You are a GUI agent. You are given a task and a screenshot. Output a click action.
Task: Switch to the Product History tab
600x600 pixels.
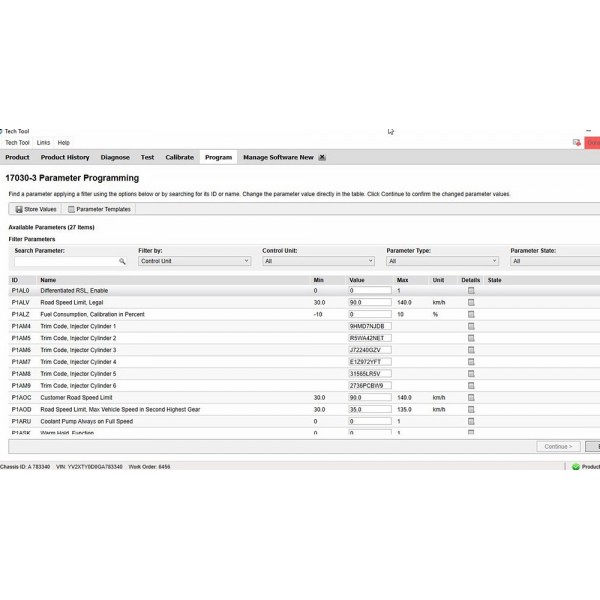65,157
